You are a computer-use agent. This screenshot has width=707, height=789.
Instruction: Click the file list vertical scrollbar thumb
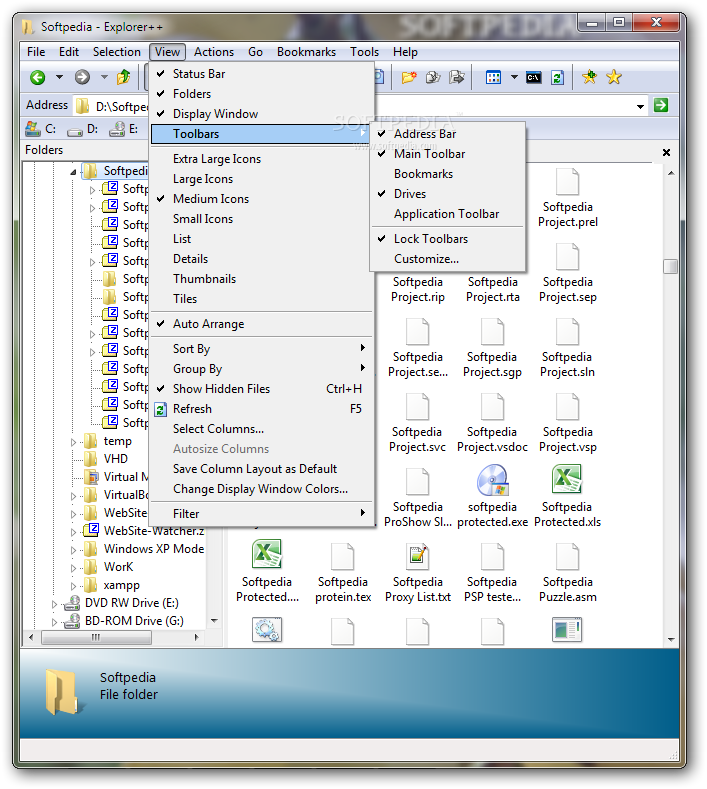(670, 266)
